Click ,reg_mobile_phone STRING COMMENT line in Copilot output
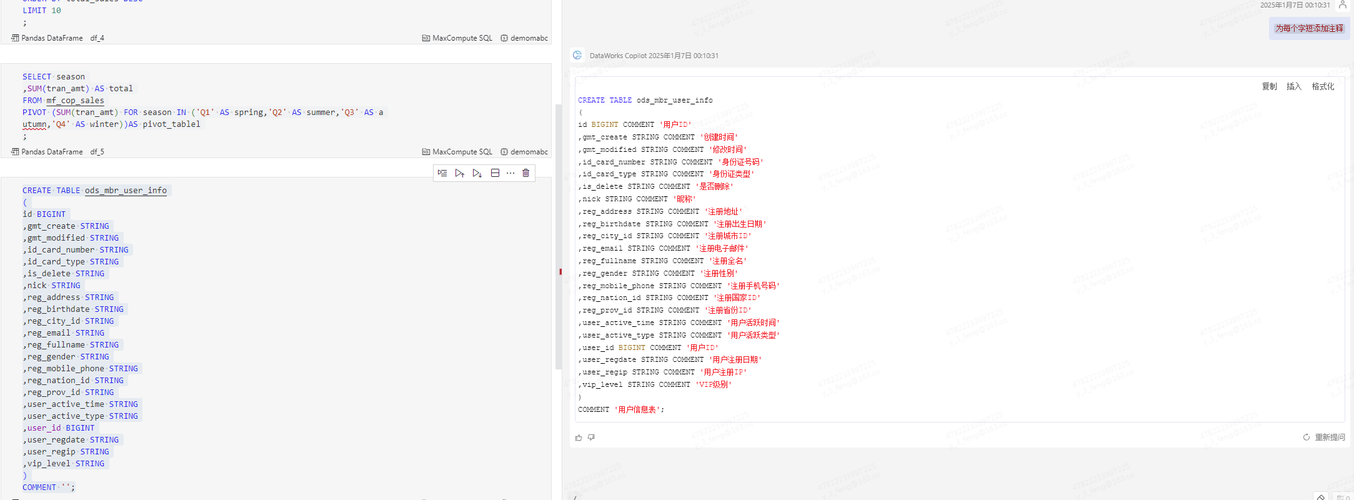Image resolution: width=1354 pixels, height=500 pixels. (679, 286)
